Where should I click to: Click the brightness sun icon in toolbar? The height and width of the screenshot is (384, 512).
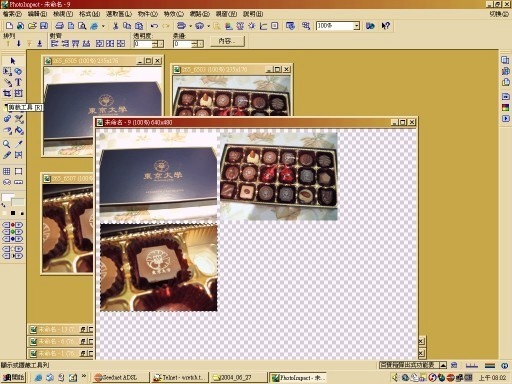pos(252,26)
